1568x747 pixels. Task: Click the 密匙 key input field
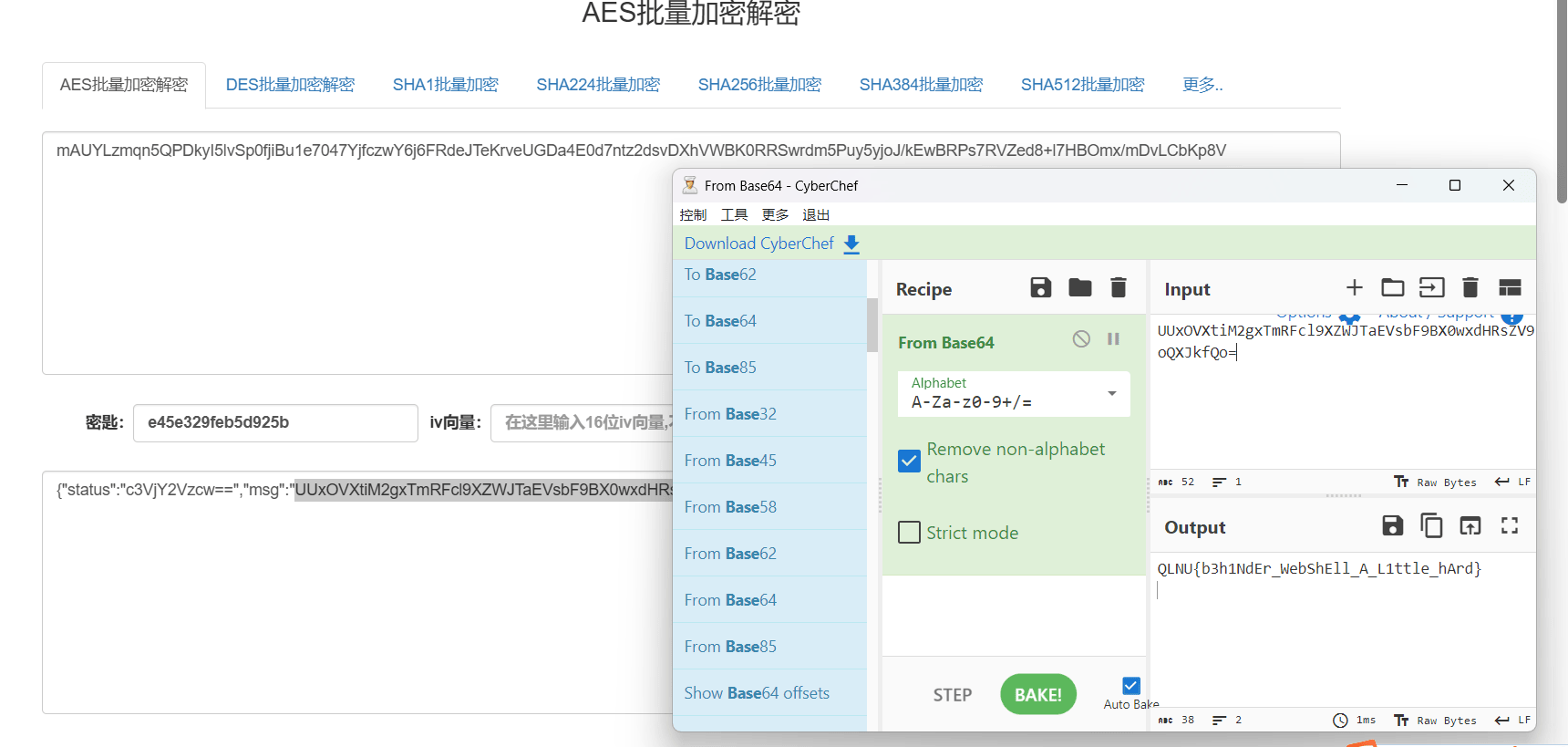pyautogui.click(x=275, y=423)
